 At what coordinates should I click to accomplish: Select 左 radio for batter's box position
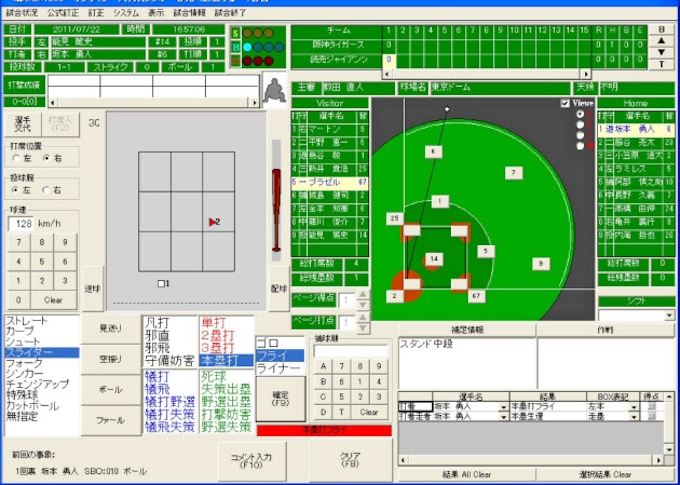(x=16, y=158)
